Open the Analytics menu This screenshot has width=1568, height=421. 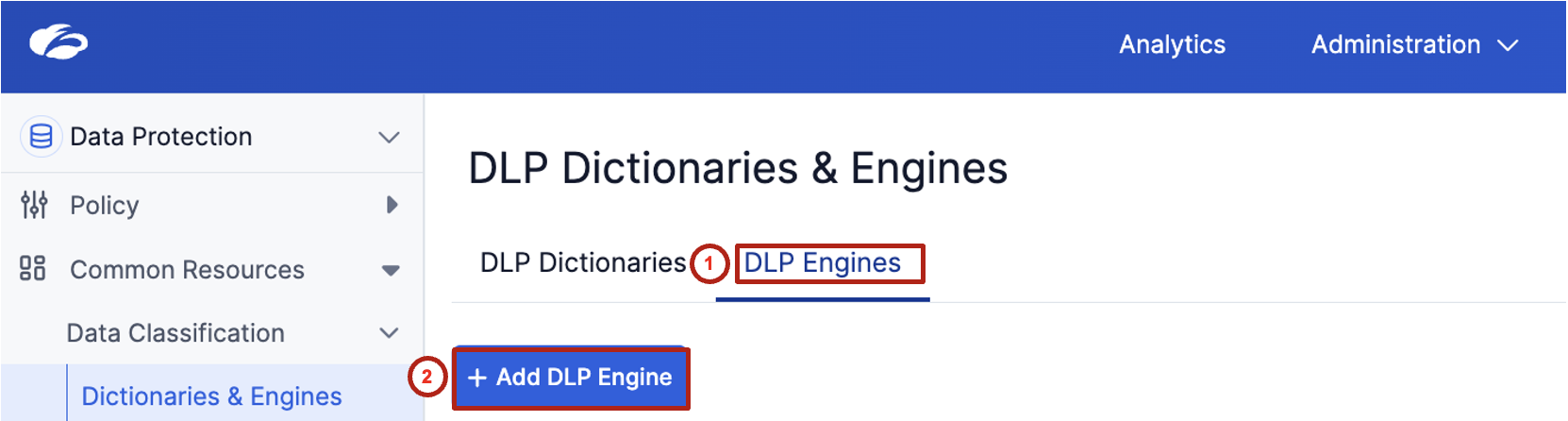click(1172, 44)
